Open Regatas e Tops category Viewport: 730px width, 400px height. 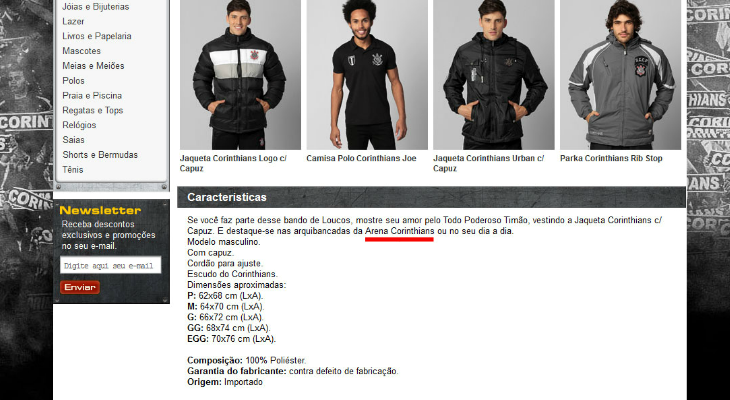coord(93,110)
